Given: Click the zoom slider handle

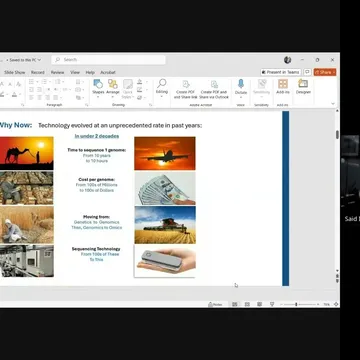Looking at the screenshot, I should click(296, 305).
